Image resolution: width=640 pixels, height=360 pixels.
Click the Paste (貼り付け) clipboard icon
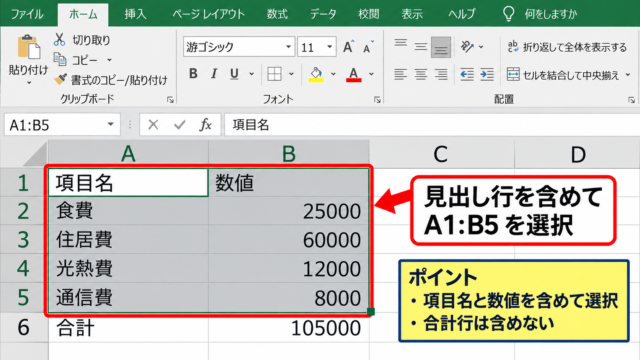(28, 47)
